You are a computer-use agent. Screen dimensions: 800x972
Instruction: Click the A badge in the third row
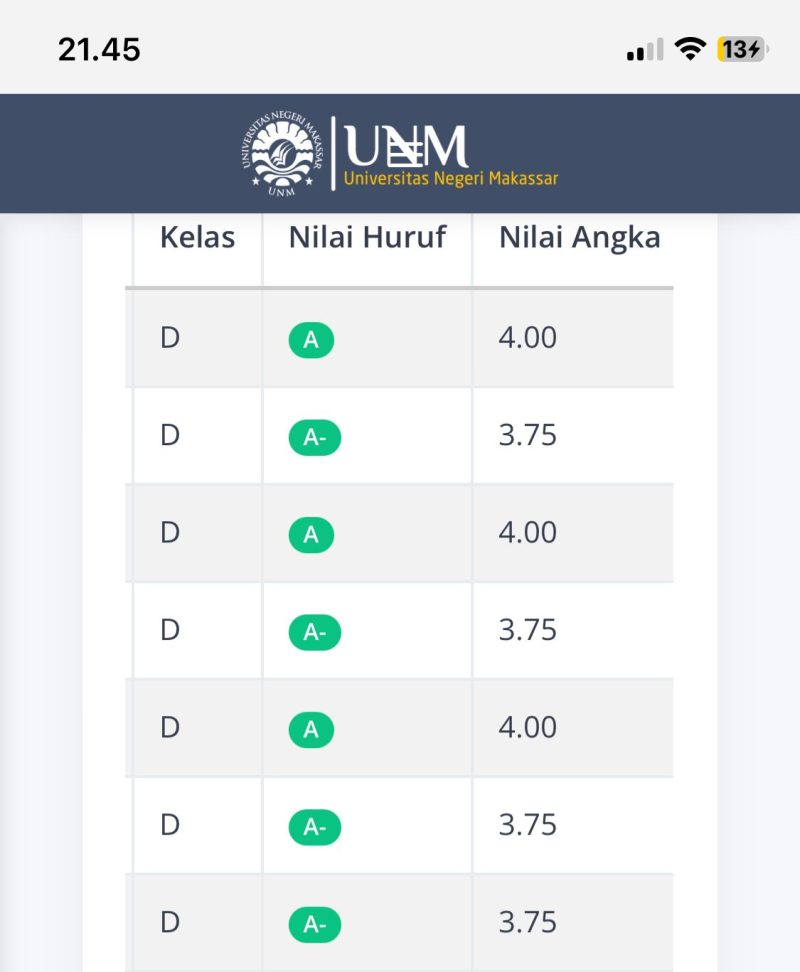coord(310,535)
